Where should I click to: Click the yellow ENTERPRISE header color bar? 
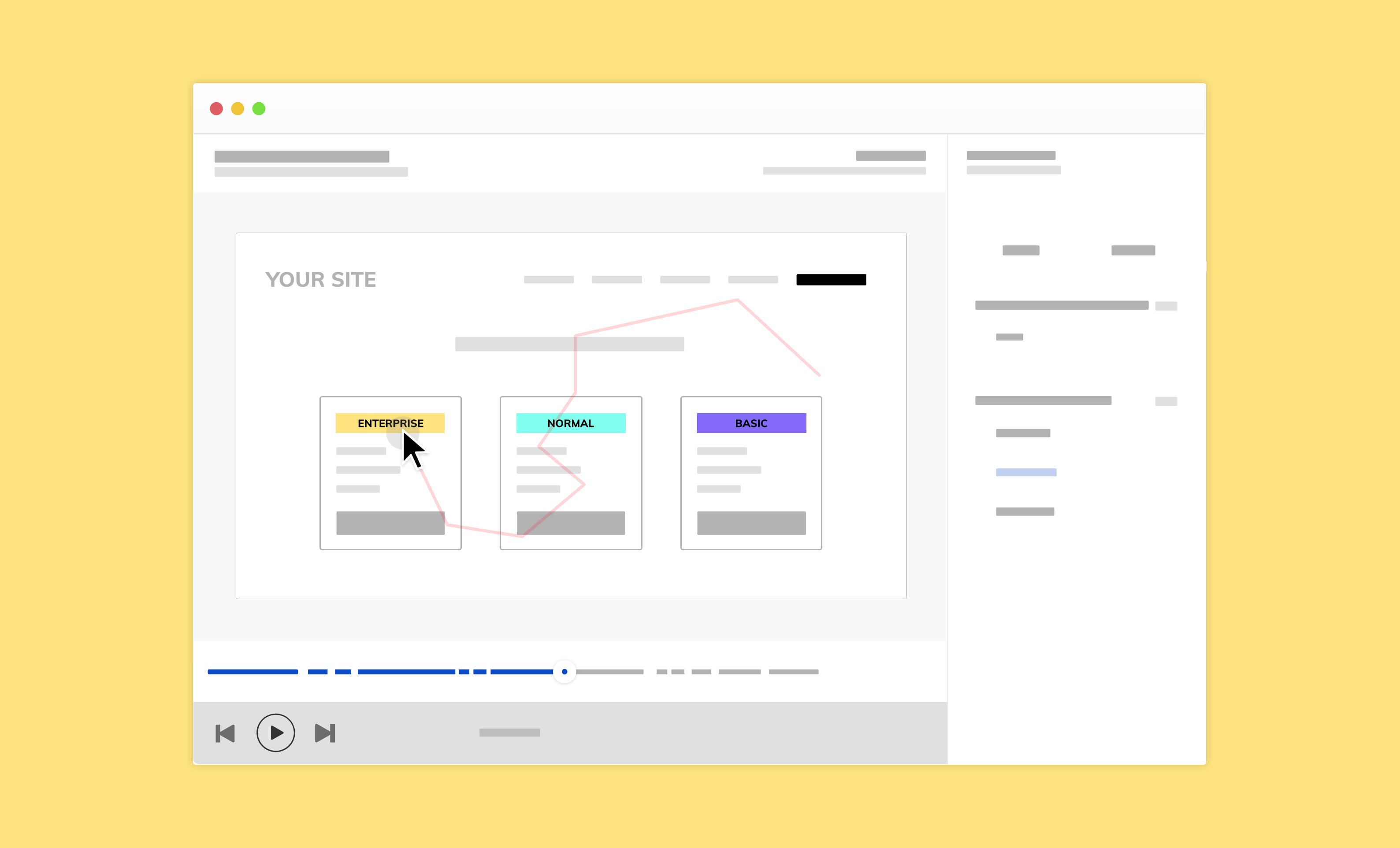[x=390, y=422]
